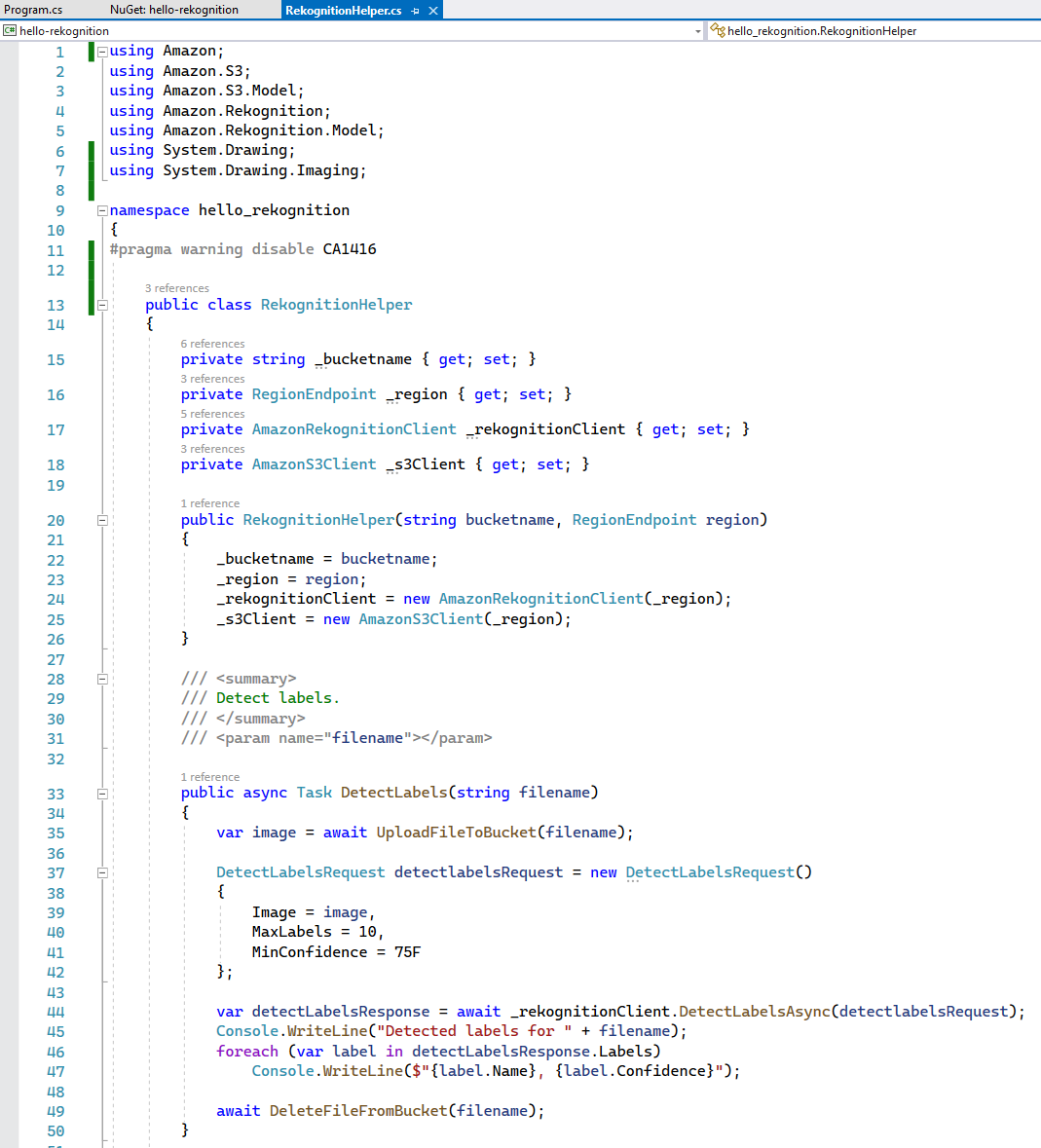Click the DetectLabelsAsync call on line 44

(x=755, y=1012)
